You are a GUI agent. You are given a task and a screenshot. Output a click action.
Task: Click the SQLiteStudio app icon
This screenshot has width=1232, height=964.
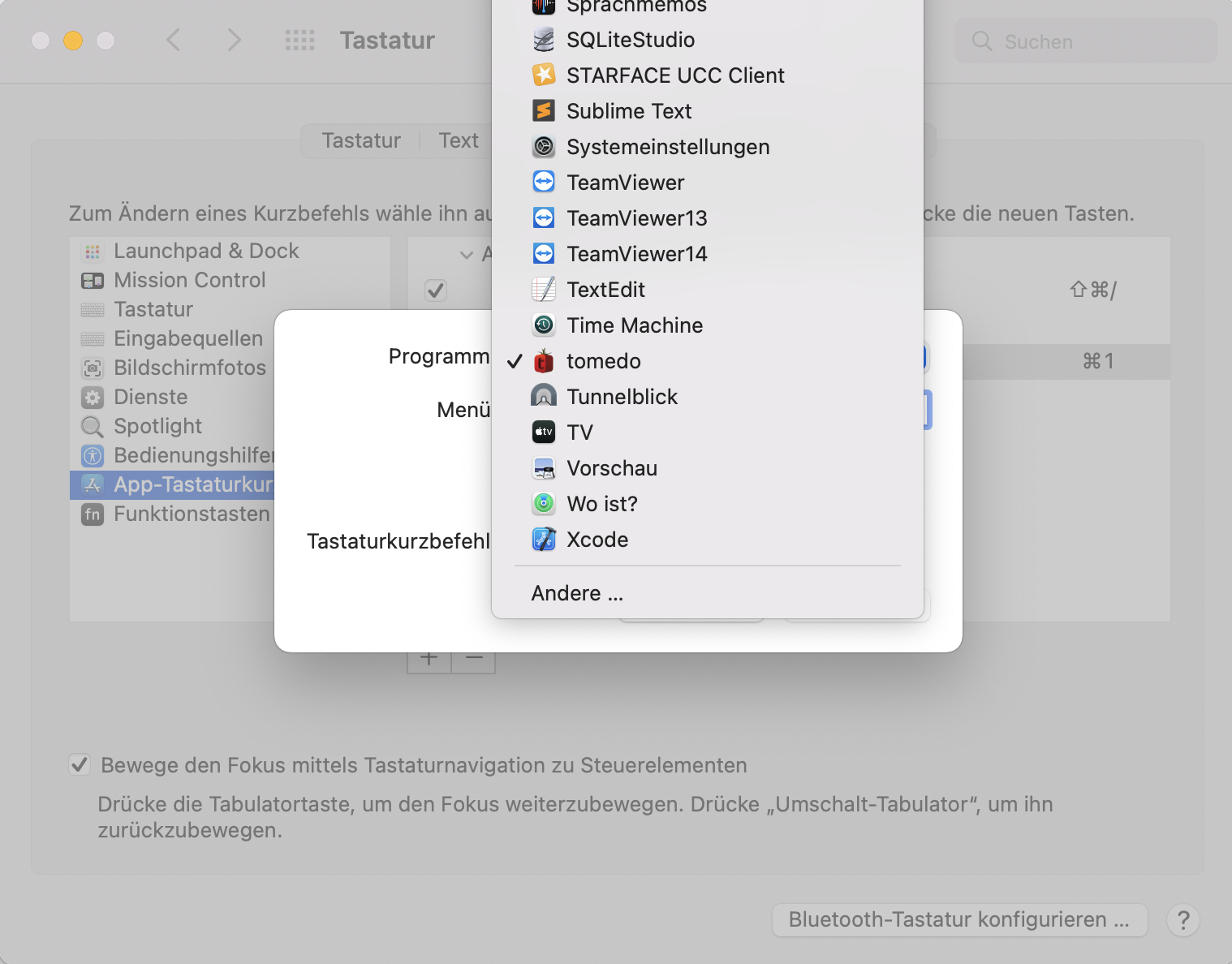pos(544,40)
